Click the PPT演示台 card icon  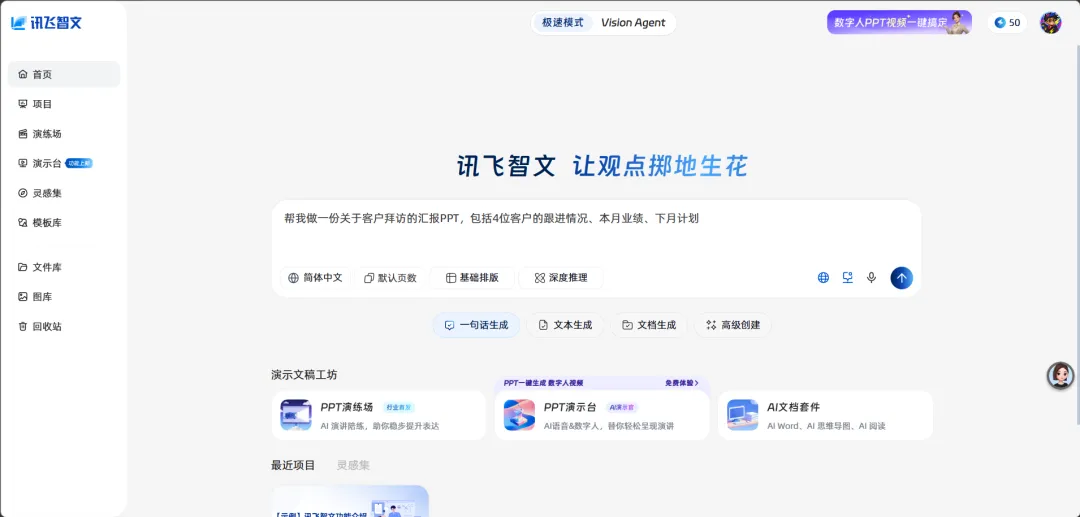pos(519,415)
